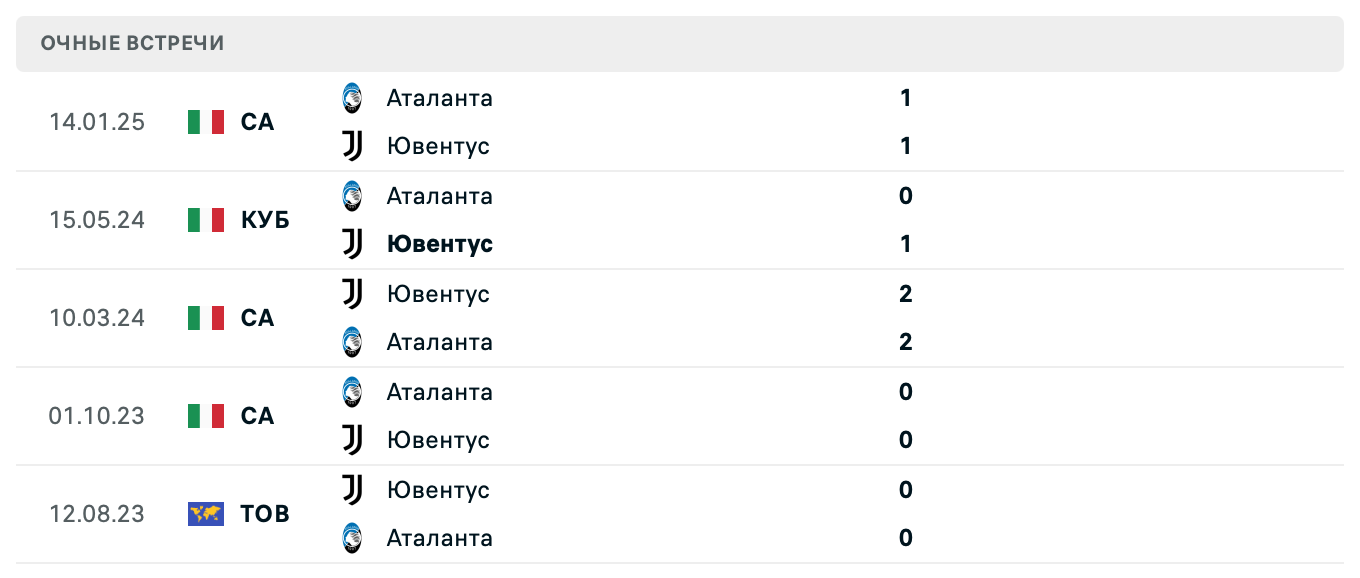Open the СА competition label for 10.03.24

[x=256, y=318]
